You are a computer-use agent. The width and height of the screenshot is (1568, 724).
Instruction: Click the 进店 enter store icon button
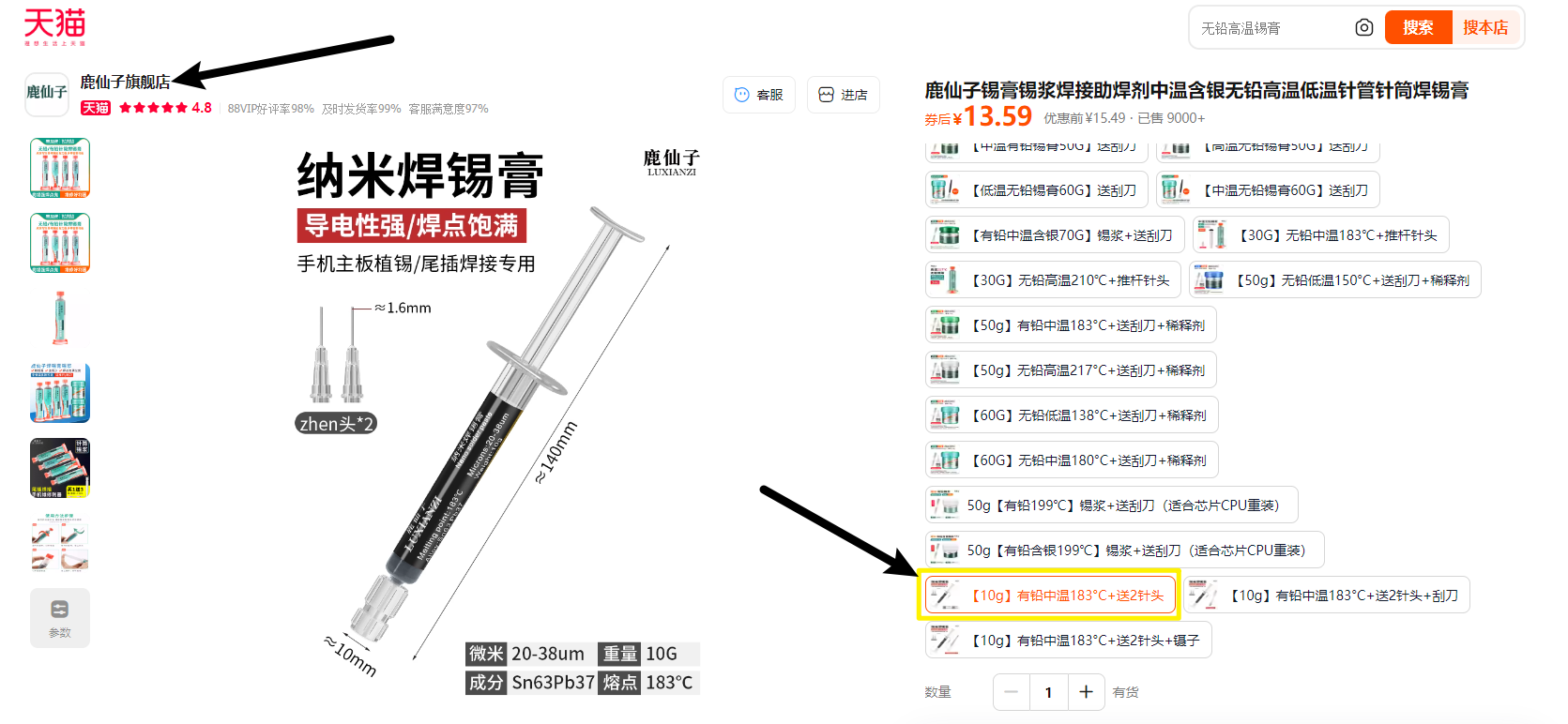[x=843, y=95]
